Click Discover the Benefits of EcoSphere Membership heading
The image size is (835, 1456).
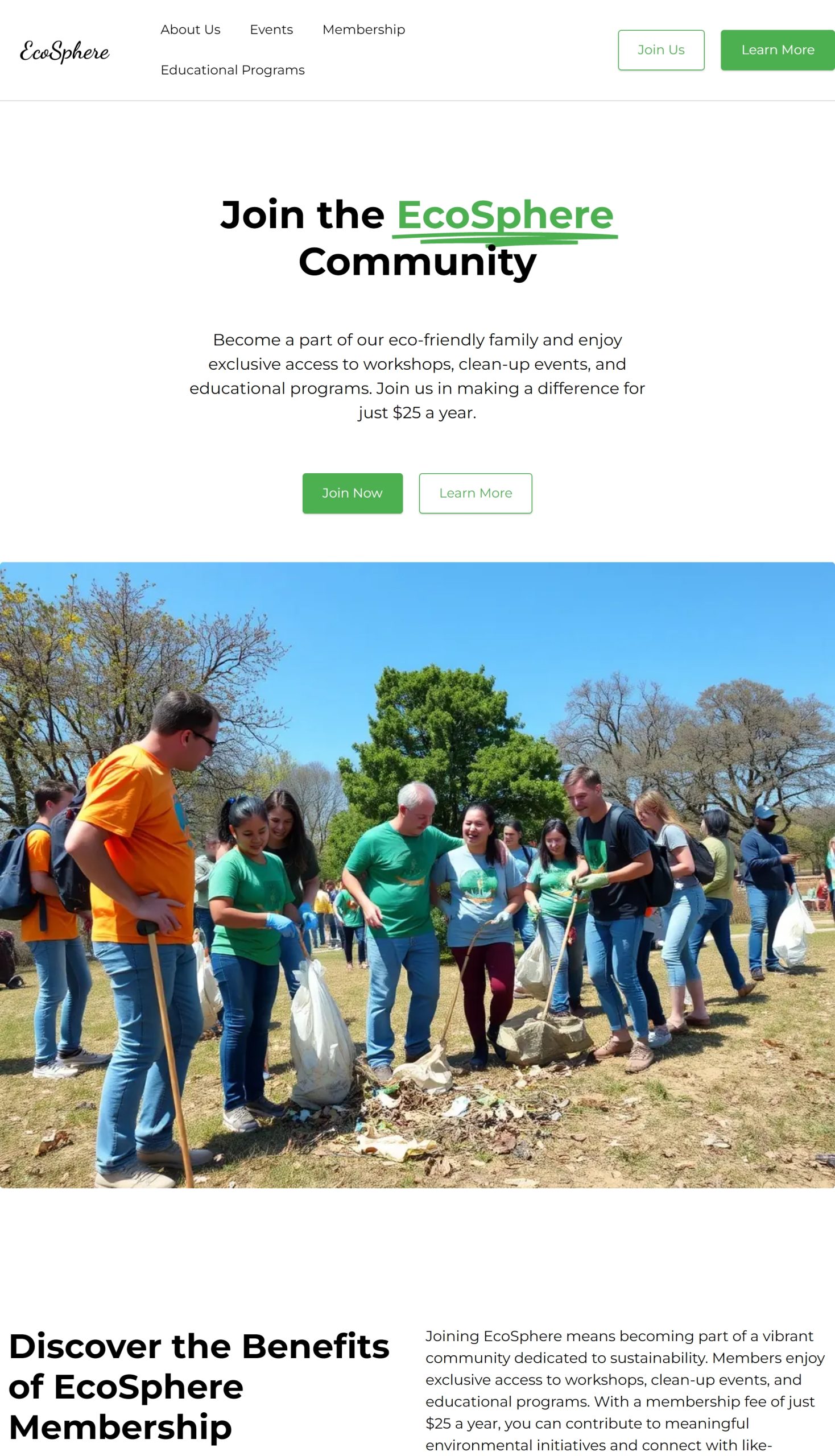pyautogui.click(x=200, y=1387)
